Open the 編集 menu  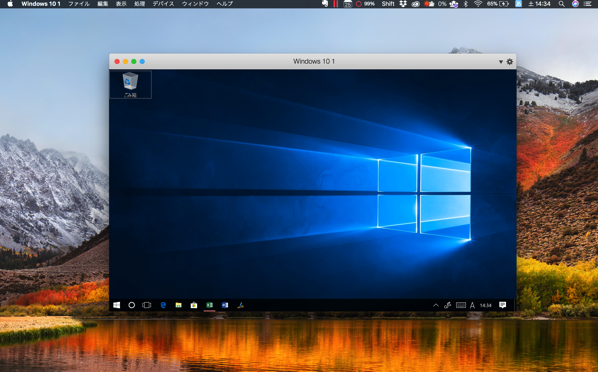[103, 4]
